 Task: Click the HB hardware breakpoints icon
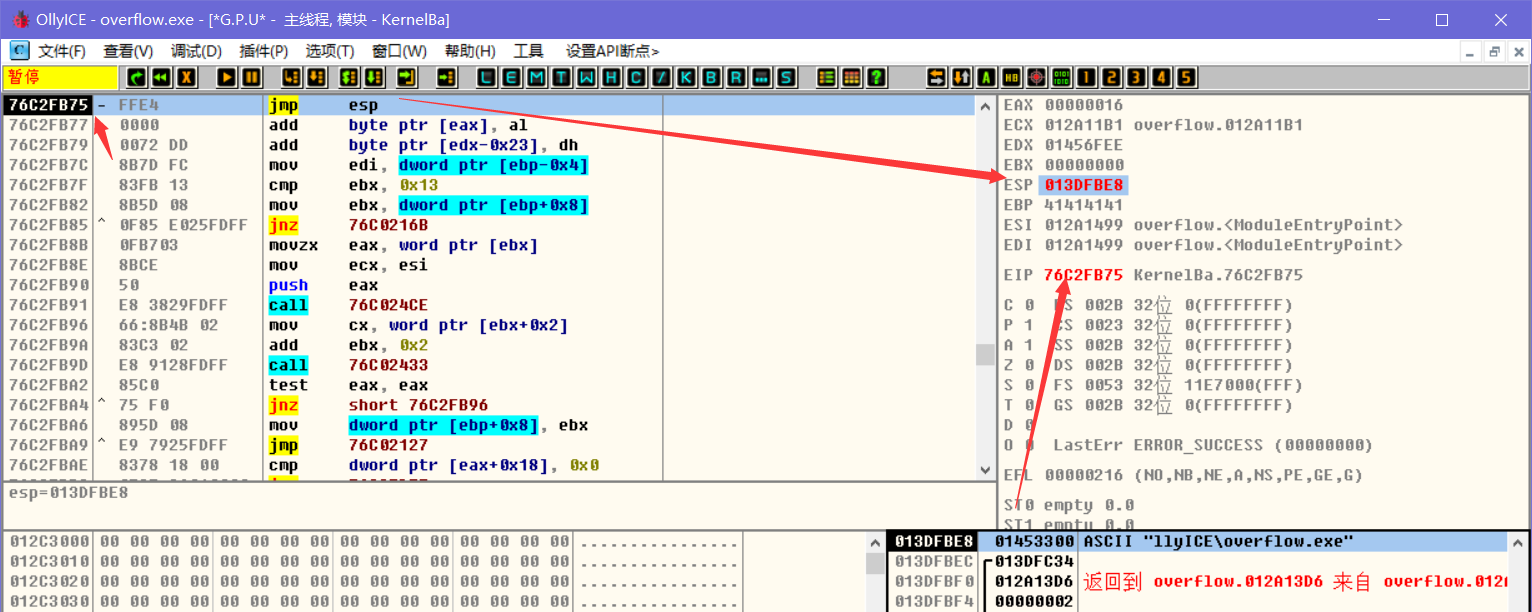click(1011, 77)
